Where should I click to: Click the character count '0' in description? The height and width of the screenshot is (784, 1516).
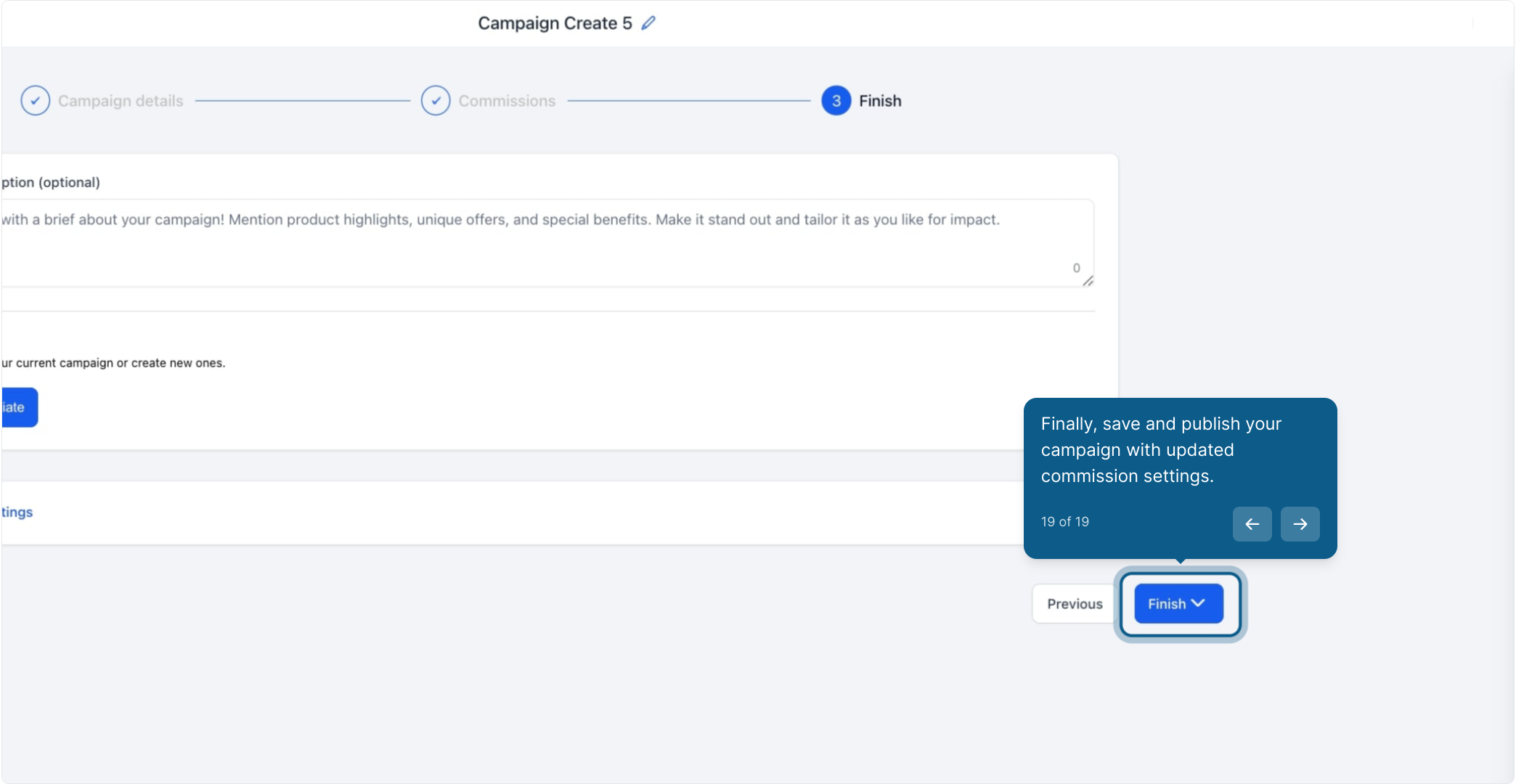point(1077,268)
